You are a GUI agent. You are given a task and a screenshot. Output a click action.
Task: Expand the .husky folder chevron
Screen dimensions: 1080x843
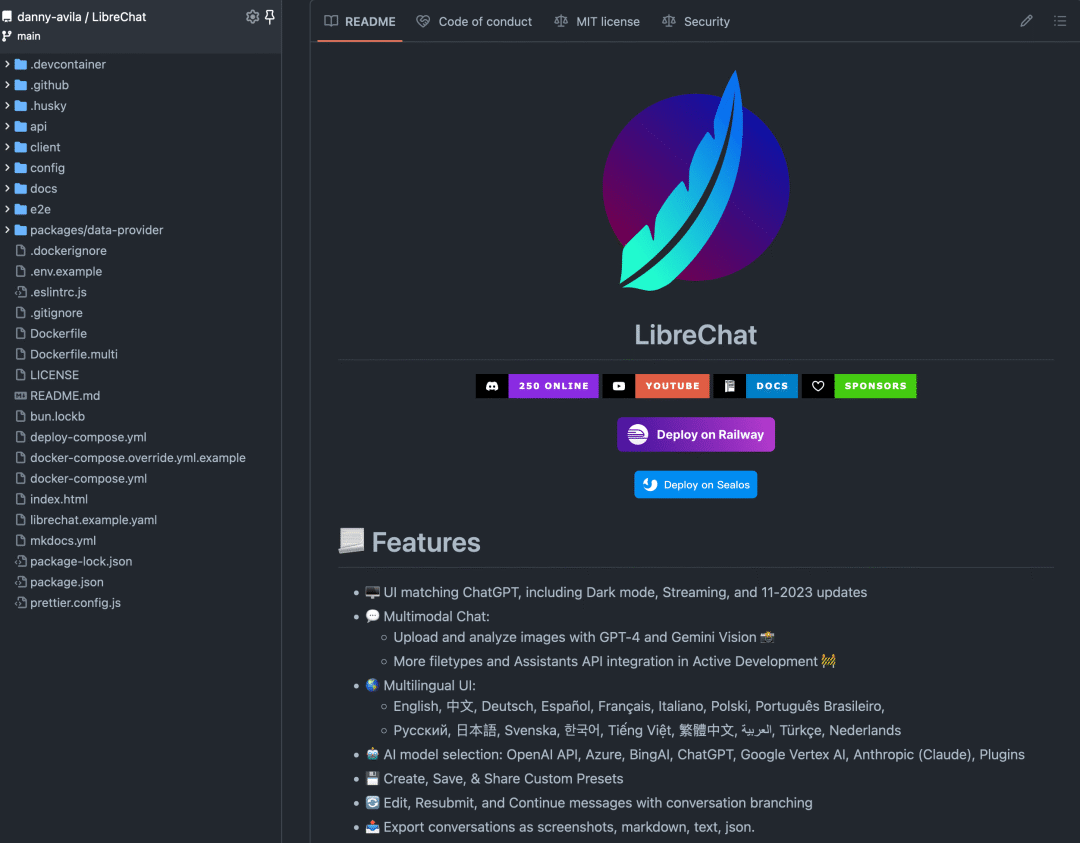coord(7,105)
